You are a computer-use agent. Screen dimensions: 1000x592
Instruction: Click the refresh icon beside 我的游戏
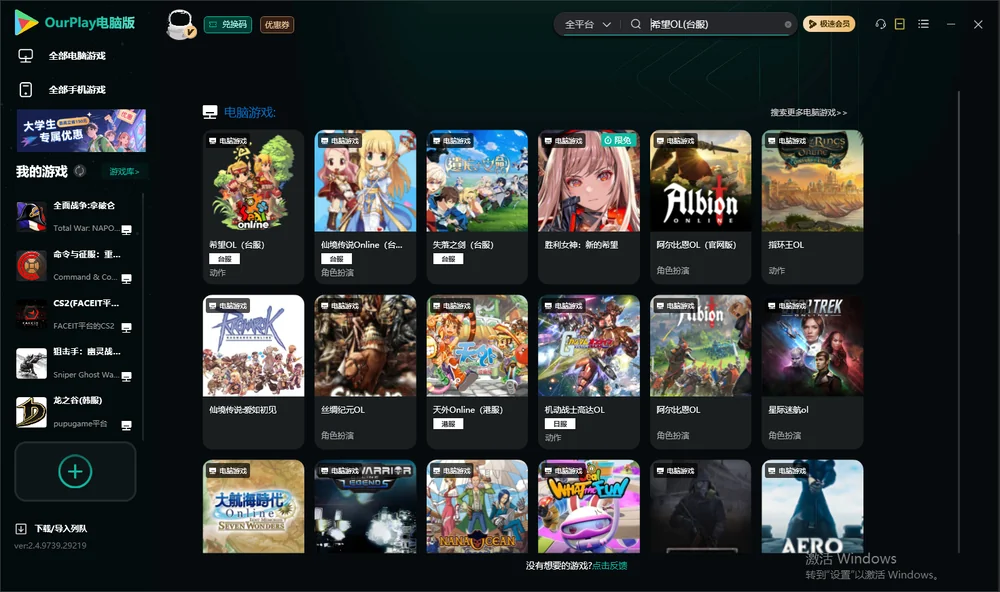click(80, 171)
